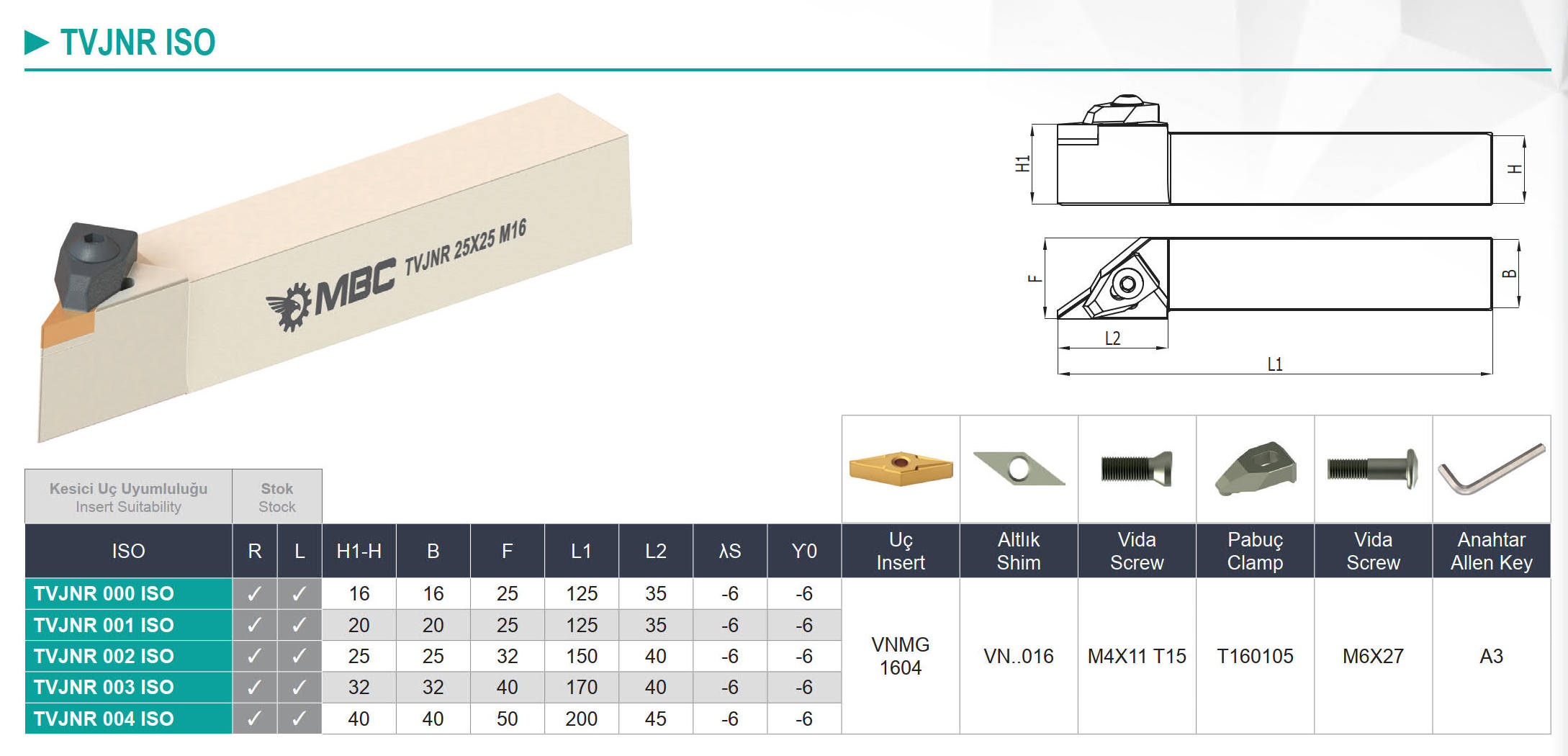The width and height of the screenshot is (1568, 756).
Task: Click the M6X27 clamp screw image
Action: [1372, 469]
